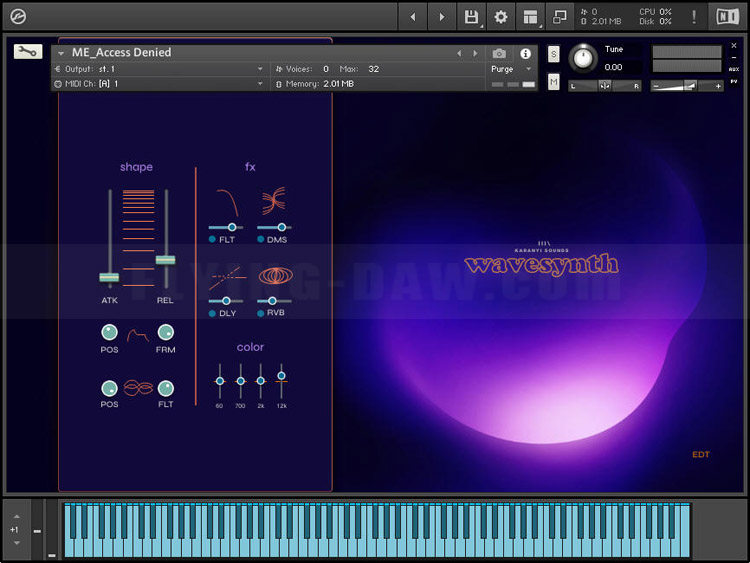
Task: Collapse the ME_Access Denied instrument header
Action: click(x=61, y=54)
